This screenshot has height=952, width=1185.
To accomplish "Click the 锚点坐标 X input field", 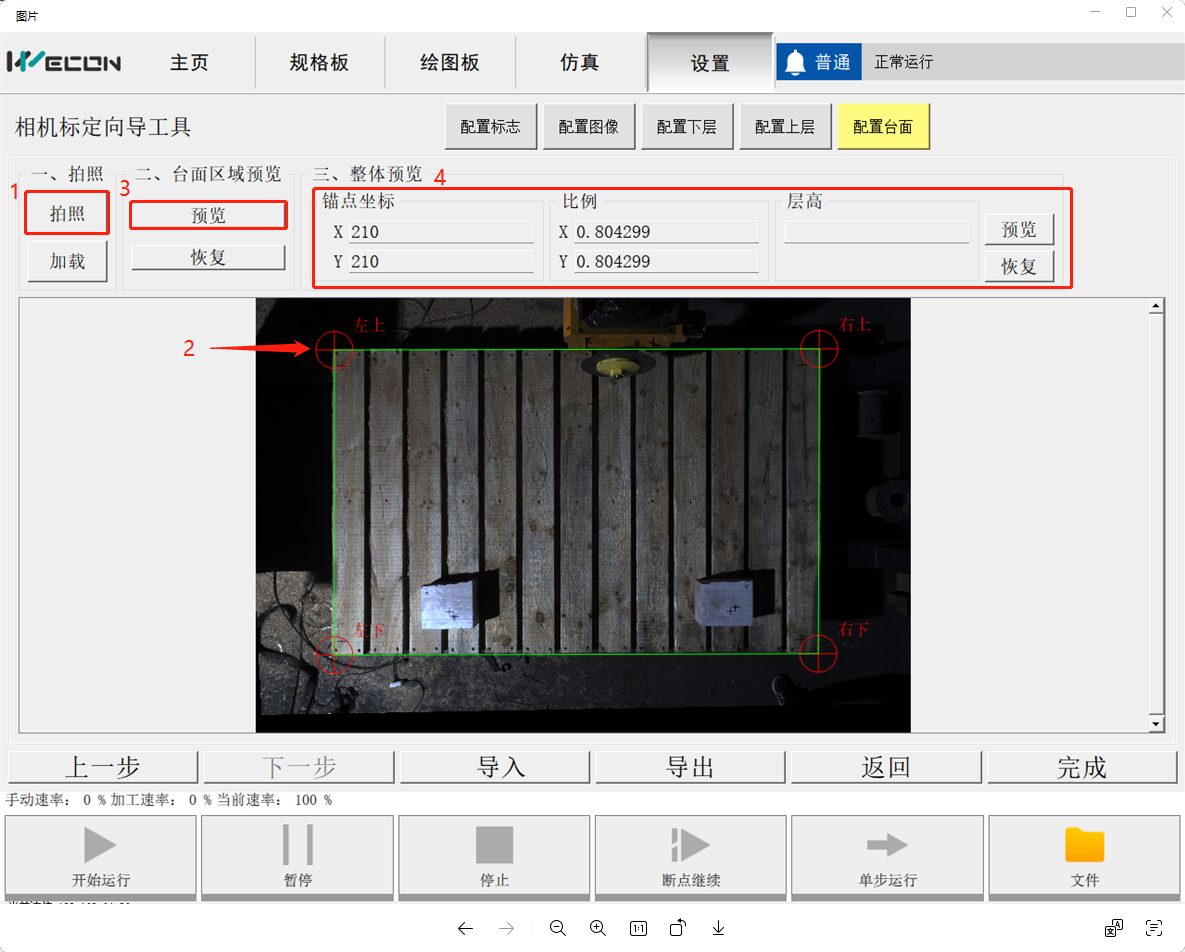I will click(x=440, y=232).
